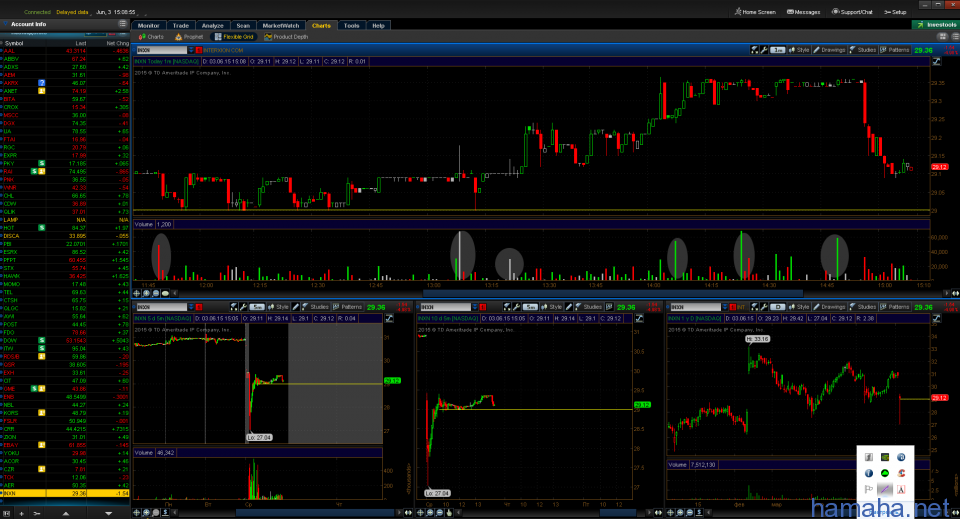
Task: Click the yellow icon on the ANET row
Action: click(x=42, y=91)
